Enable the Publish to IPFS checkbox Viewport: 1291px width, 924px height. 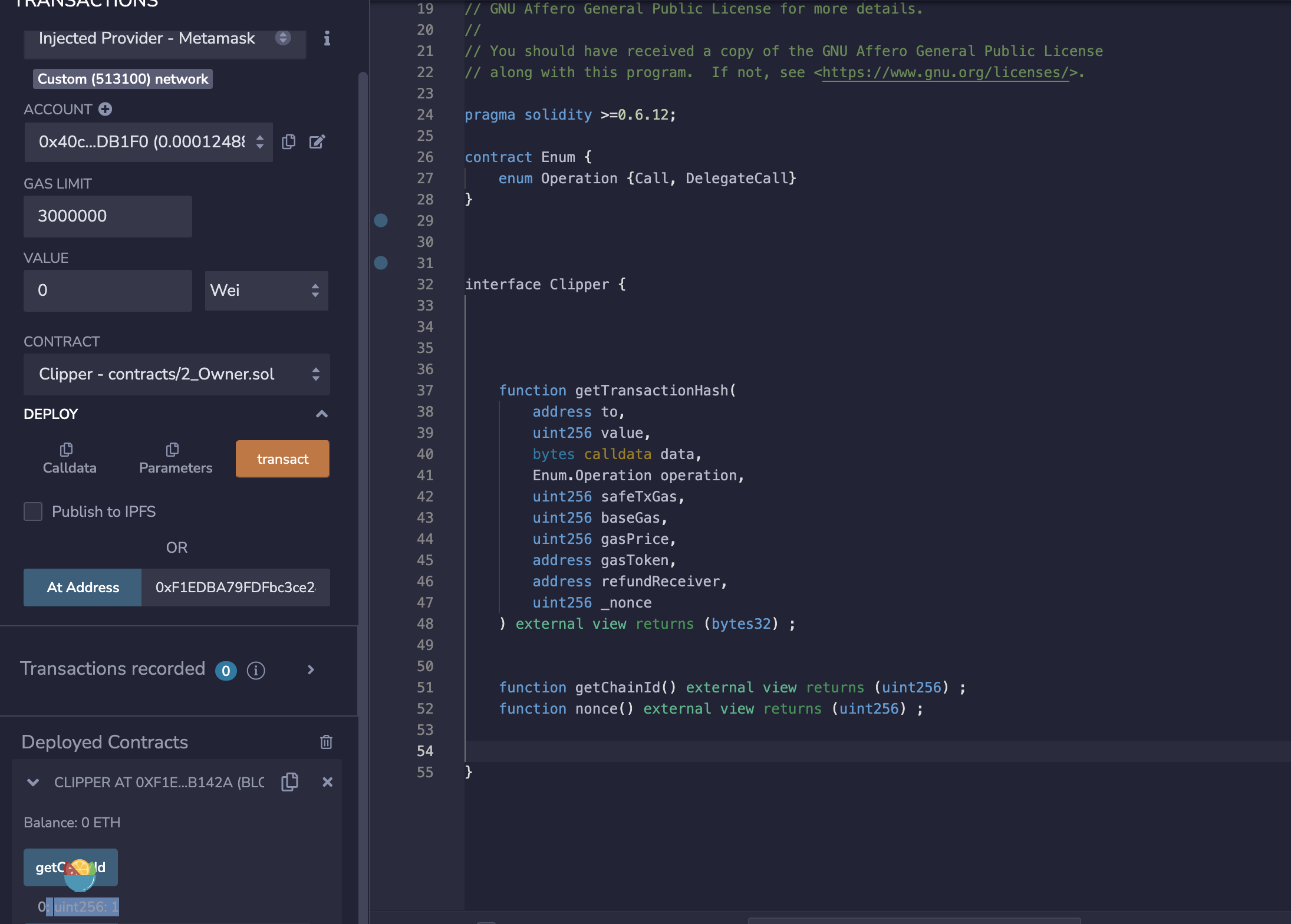point(33,511)
